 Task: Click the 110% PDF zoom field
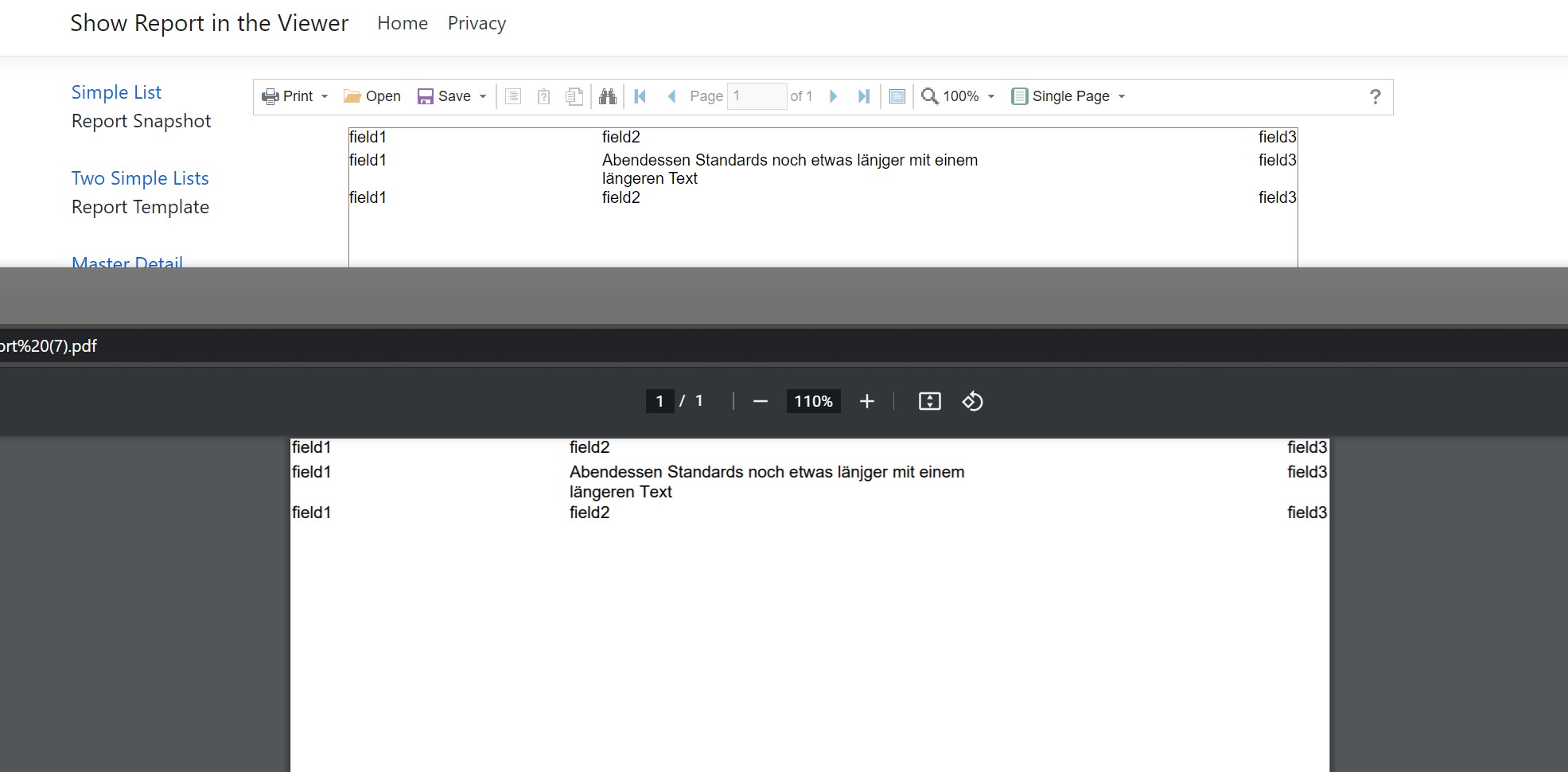pyautogui.click(x=813, y=401)
